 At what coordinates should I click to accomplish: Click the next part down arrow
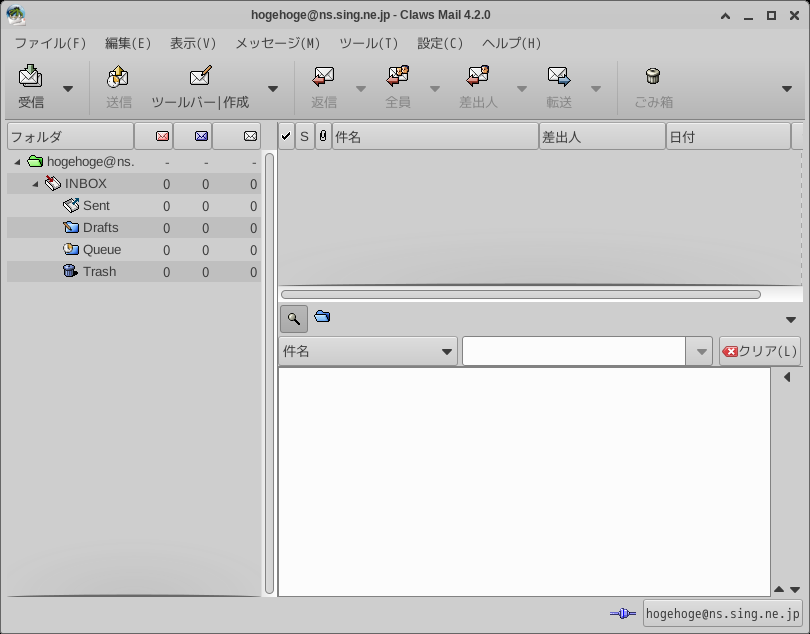click(795, 589)
